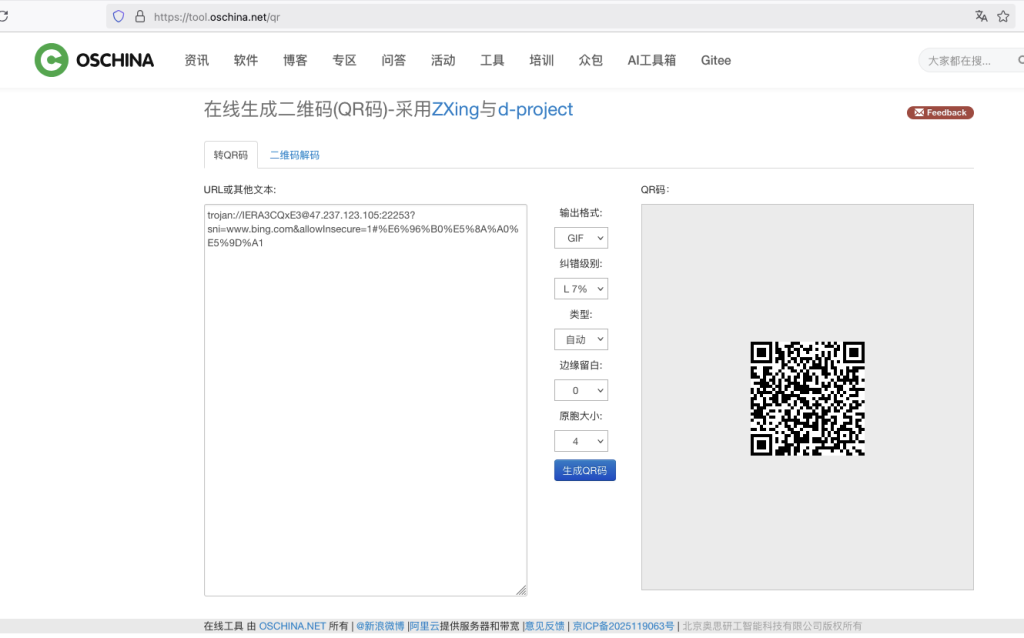Click the 生成QR码 button

(x=584, y=470)
